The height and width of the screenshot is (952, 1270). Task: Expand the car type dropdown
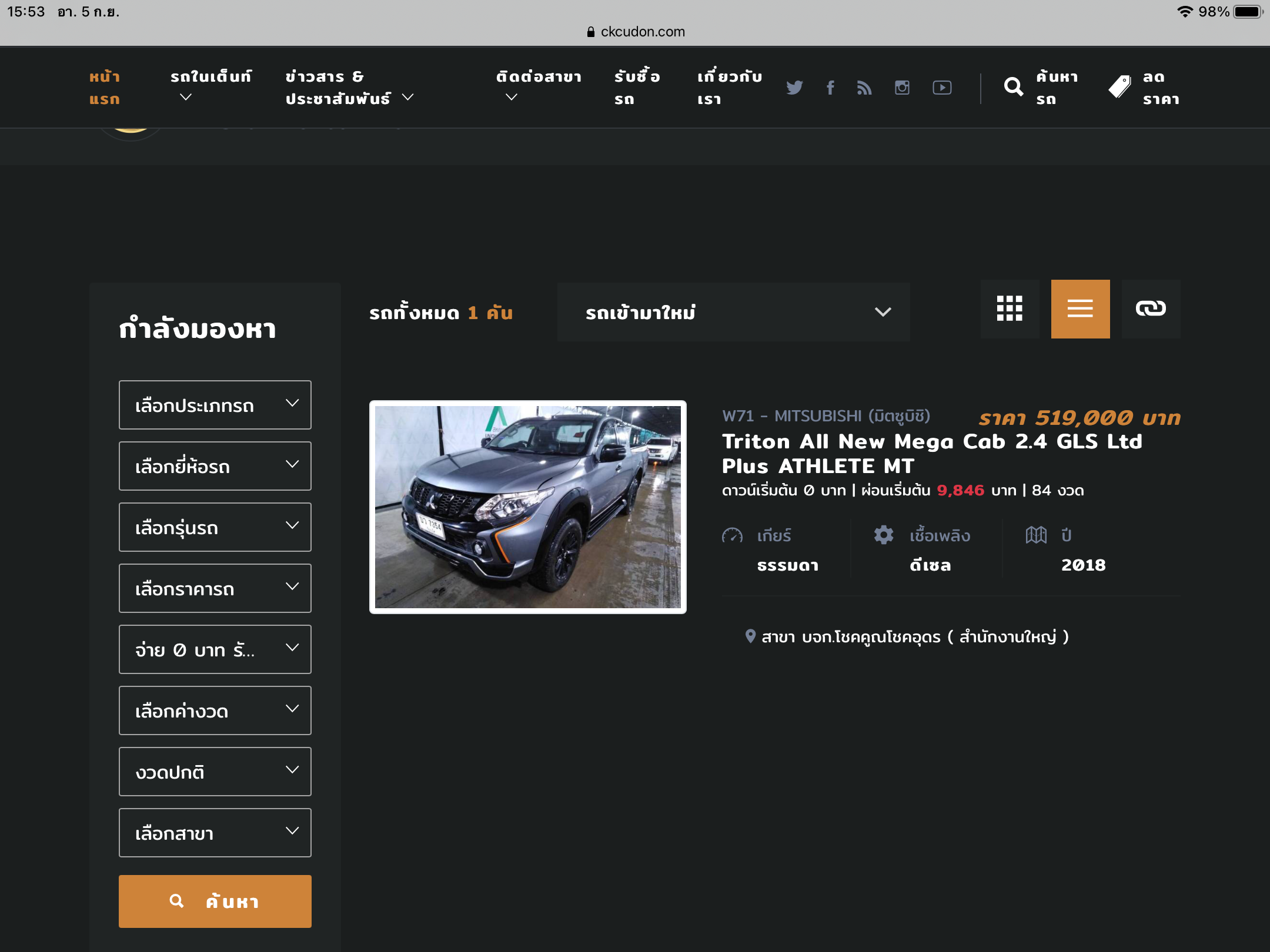tap(215, 405)
